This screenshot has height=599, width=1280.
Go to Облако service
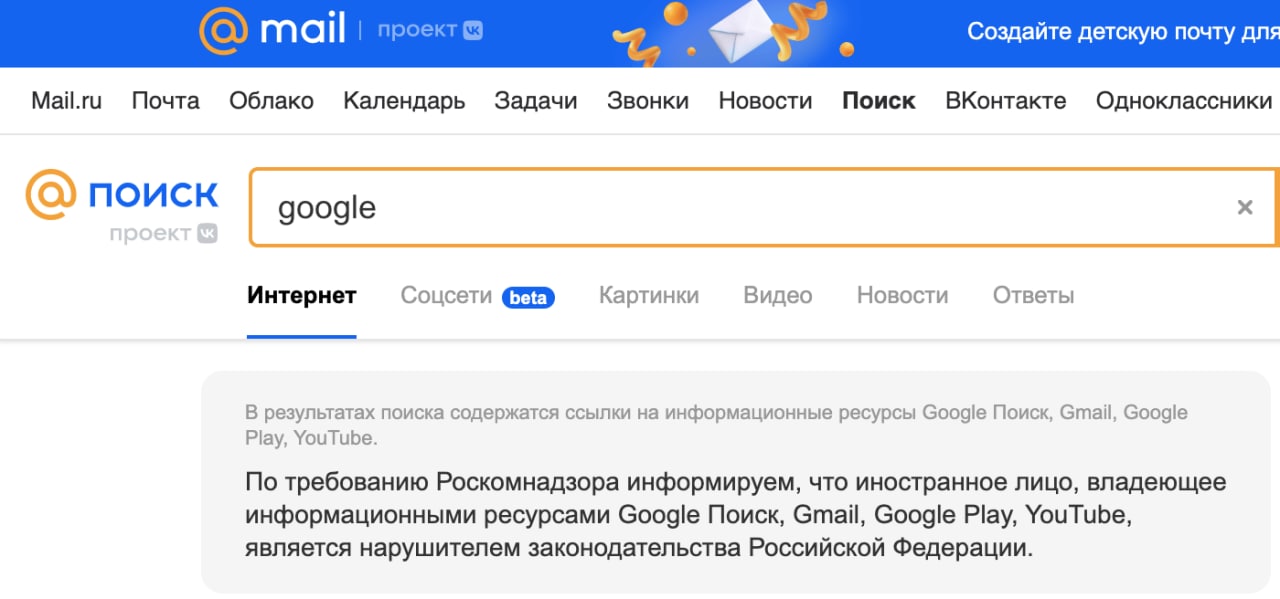271,101
